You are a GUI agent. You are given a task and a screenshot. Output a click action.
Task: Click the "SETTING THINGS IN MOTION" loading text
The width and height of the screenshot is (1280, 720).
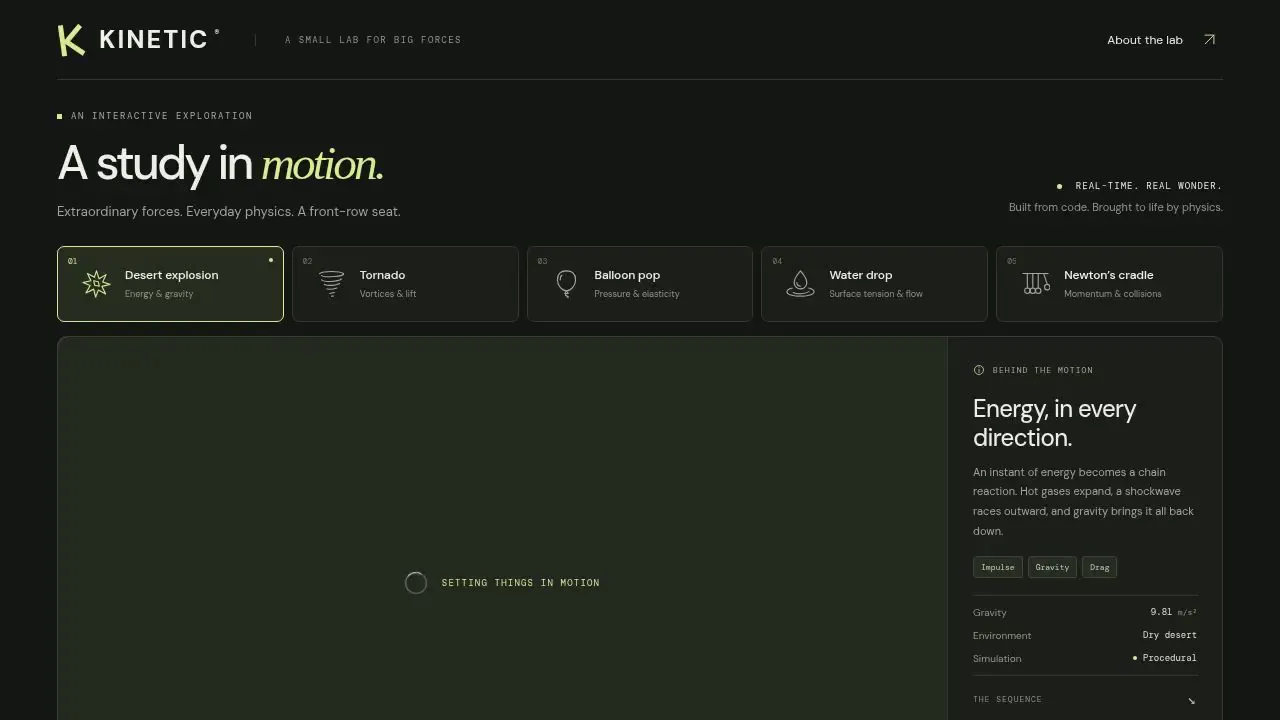520,583
